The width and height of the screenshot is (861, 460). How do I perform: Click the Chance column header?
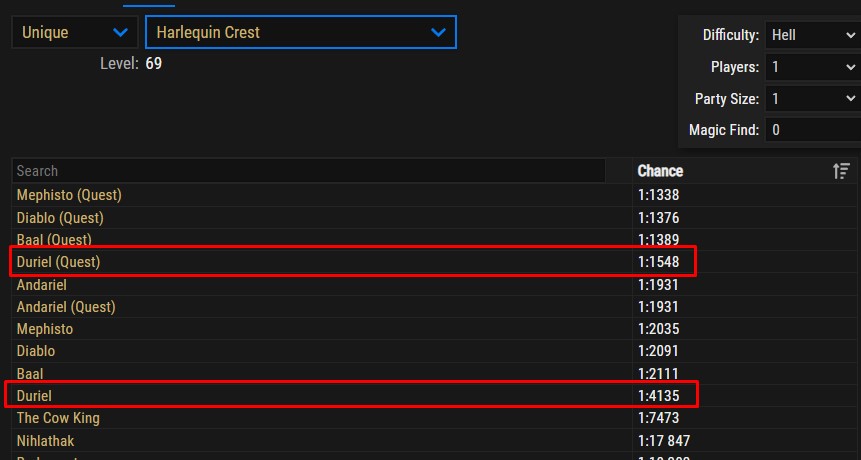(660, 171)
